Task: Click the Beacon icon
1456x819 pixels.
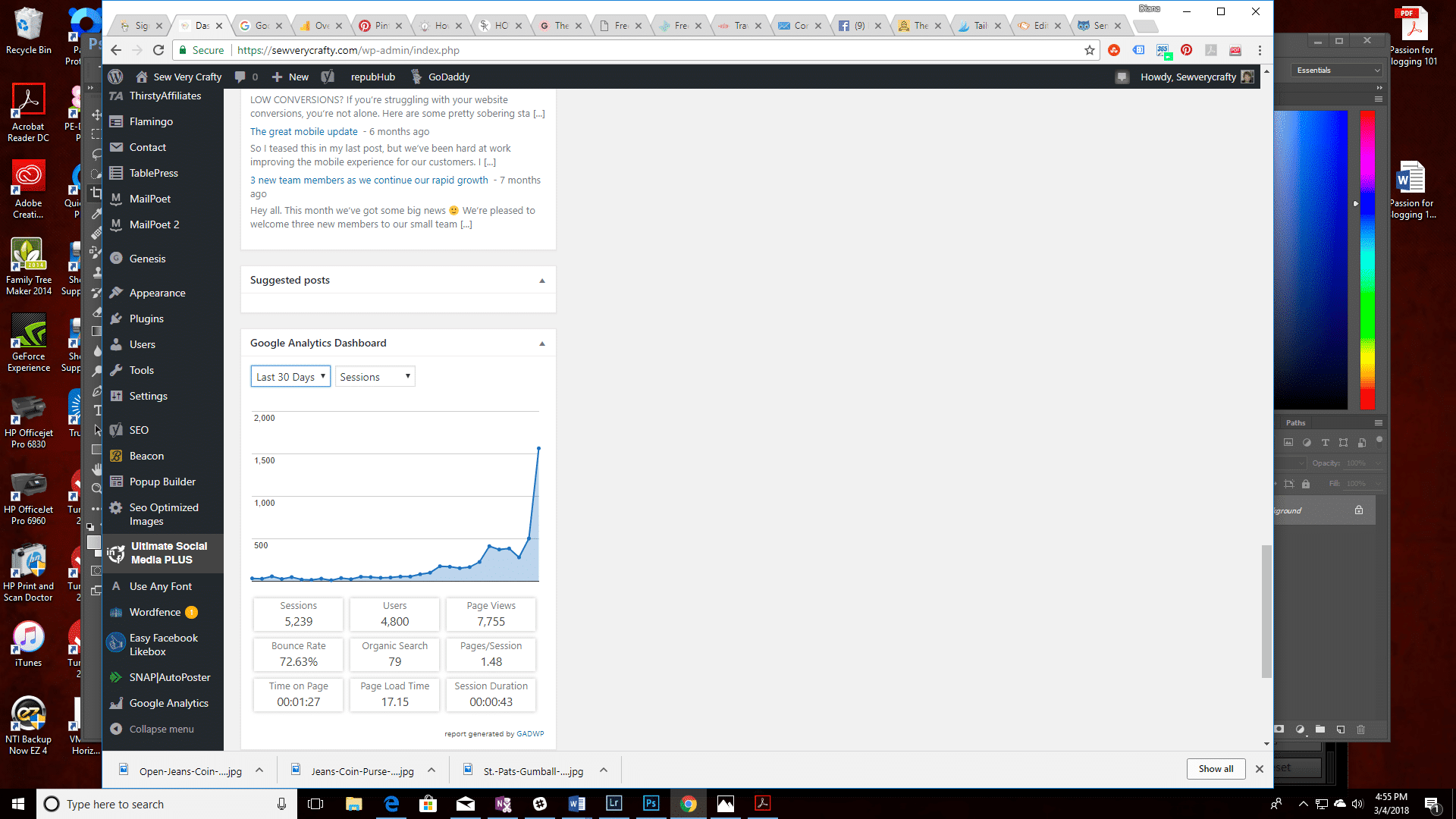Action: pos(116,456)
